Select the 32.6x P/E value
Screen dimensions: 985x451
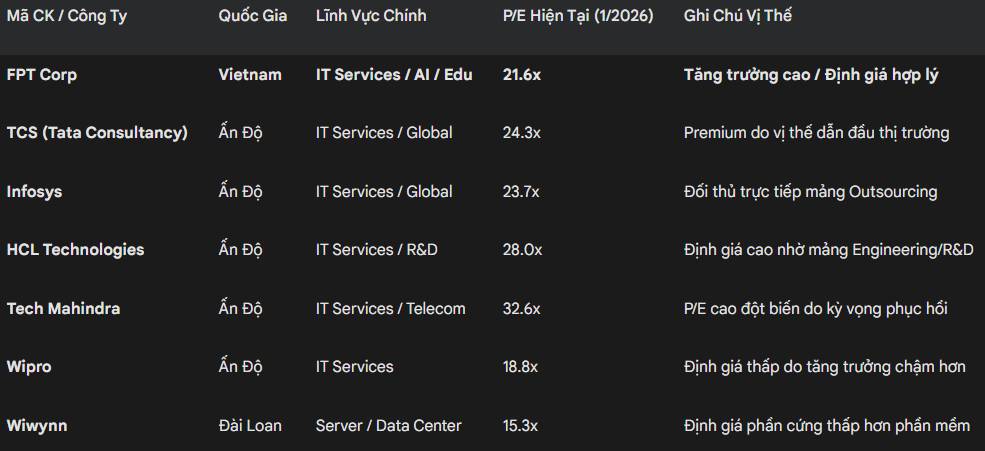[521, 309]
